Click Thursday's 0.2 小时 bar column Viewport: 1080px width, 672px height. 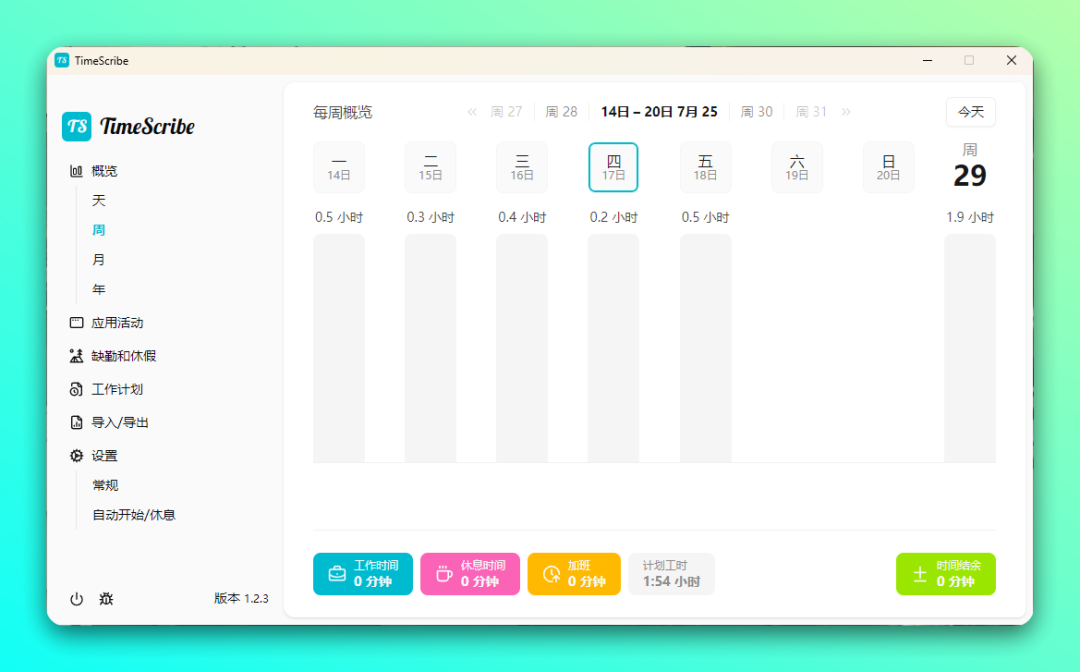click(613, 348)
